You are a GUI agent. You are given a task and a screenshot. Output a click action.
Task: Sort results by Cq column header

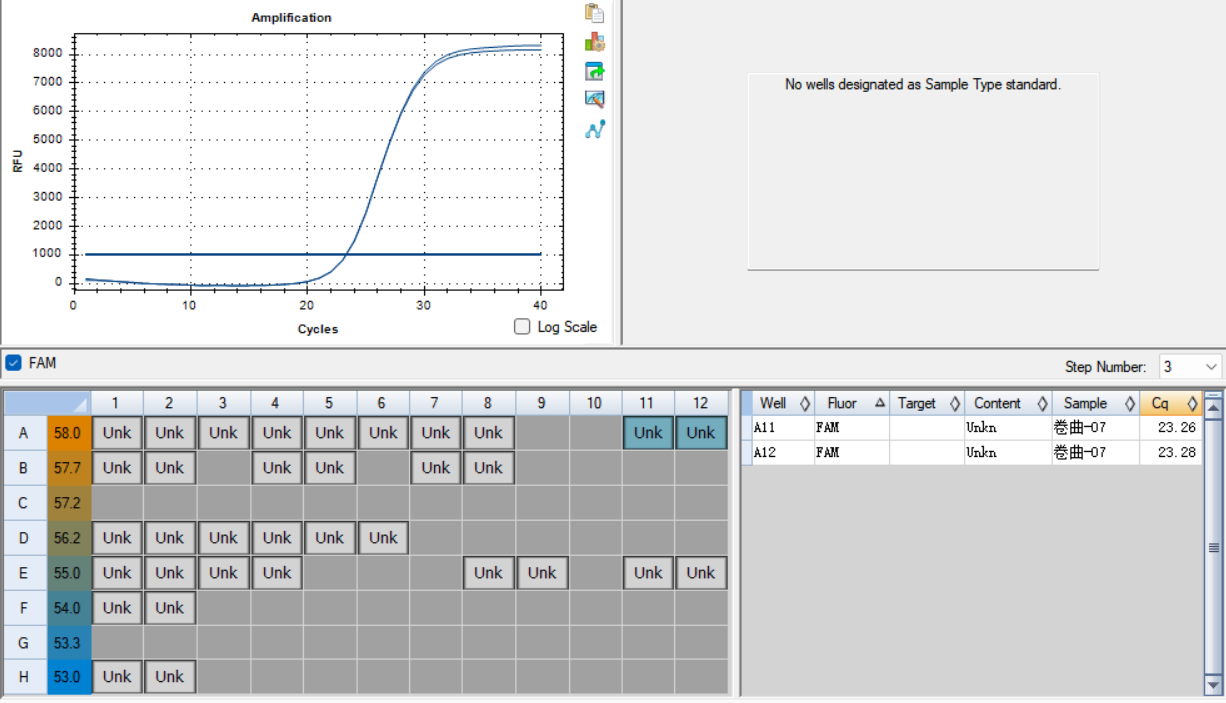point(1170,403)
